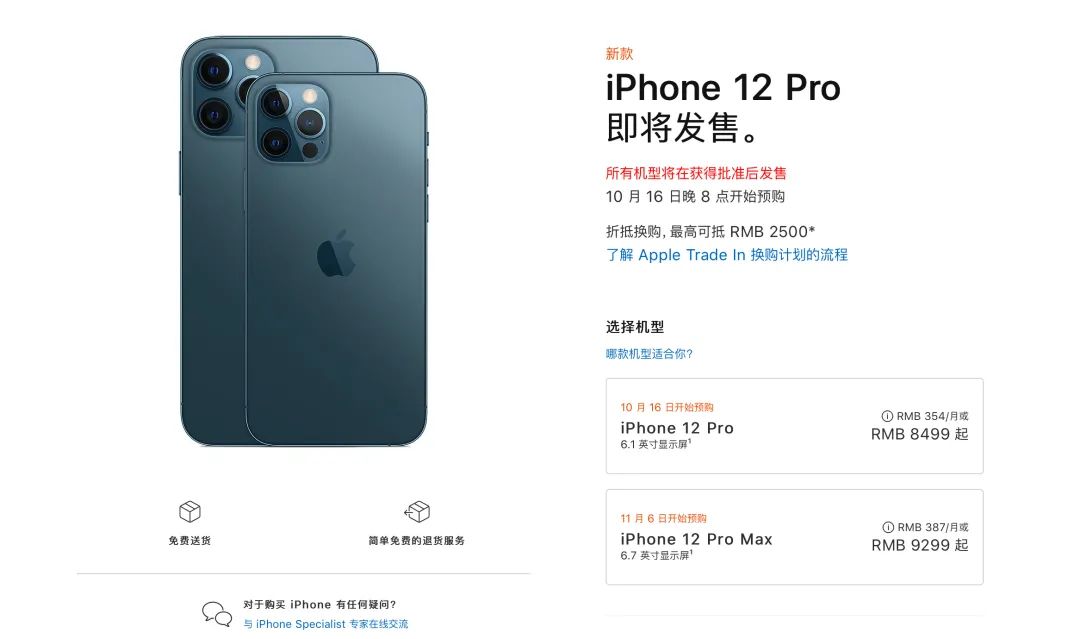Image resolution: width=1080 pixels, height=639 pixels.
Task: Open the Apple Trade In 换购计划 link
Action: (727, 255)
